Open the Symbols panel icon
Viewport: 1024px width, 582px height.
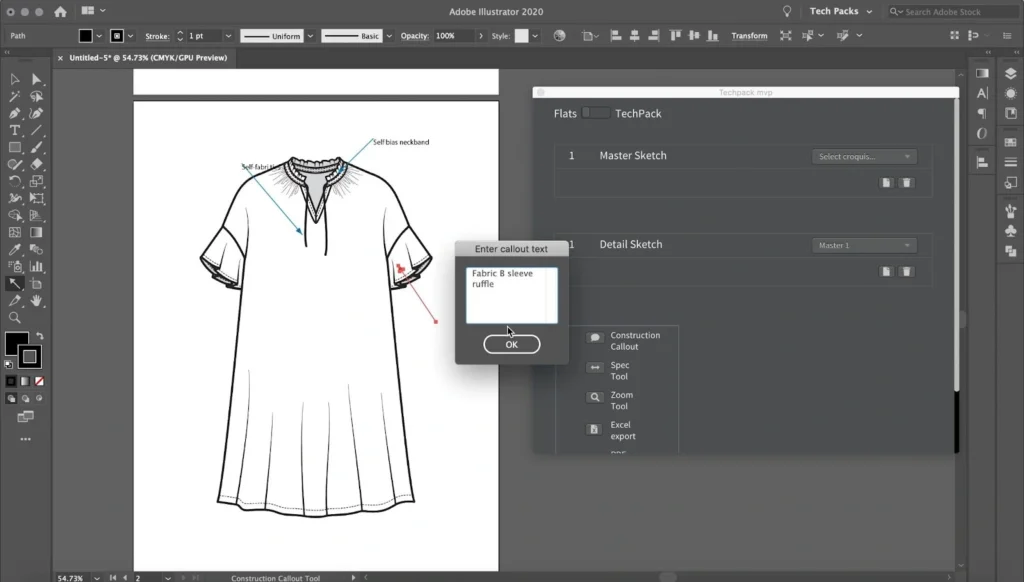[x=1010, y=231]
